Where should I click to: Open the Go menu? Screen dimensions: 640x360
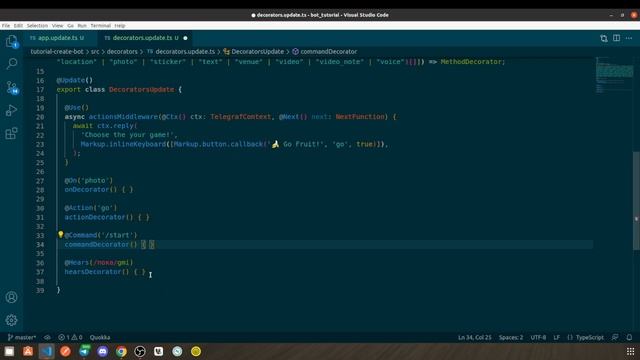(x=70, y=25)
